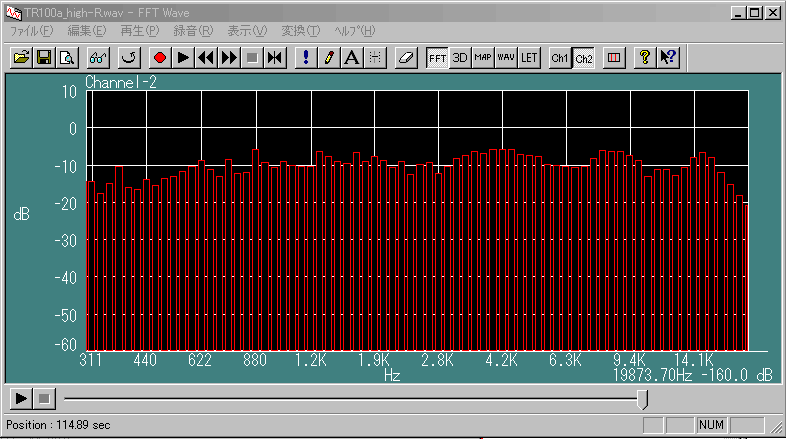Toggle the 3D view mode button
The width and height of the screenshot is (786, 439).
coord(460,58)
